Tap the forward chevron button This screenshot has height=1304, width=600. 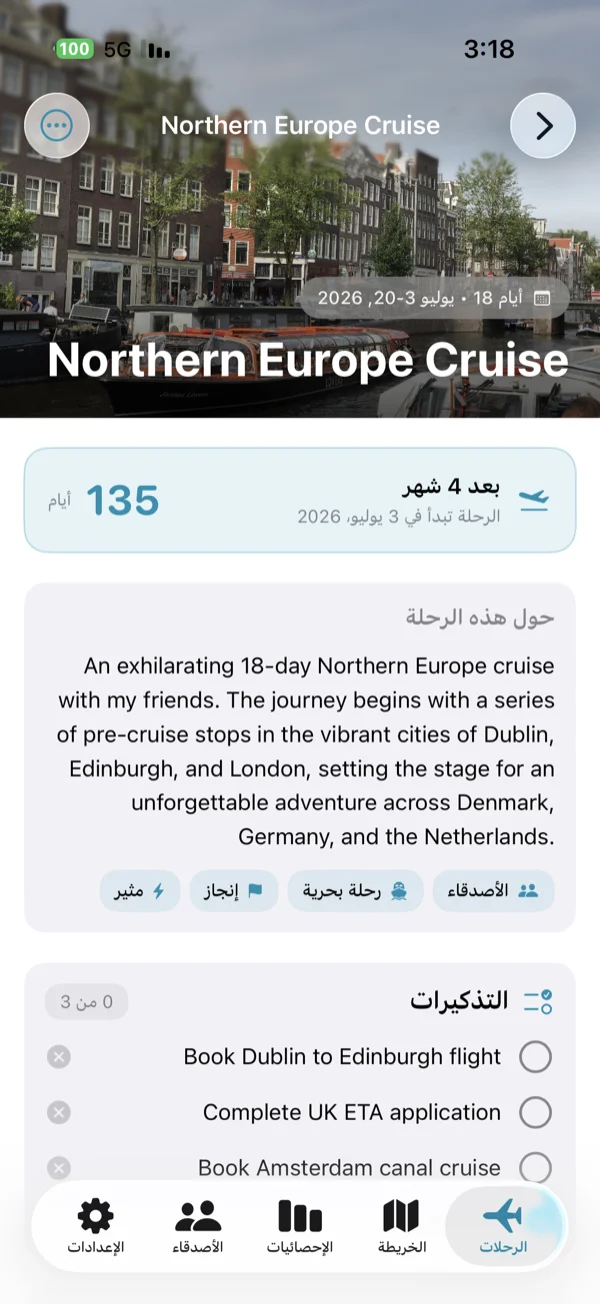(543, 126)
